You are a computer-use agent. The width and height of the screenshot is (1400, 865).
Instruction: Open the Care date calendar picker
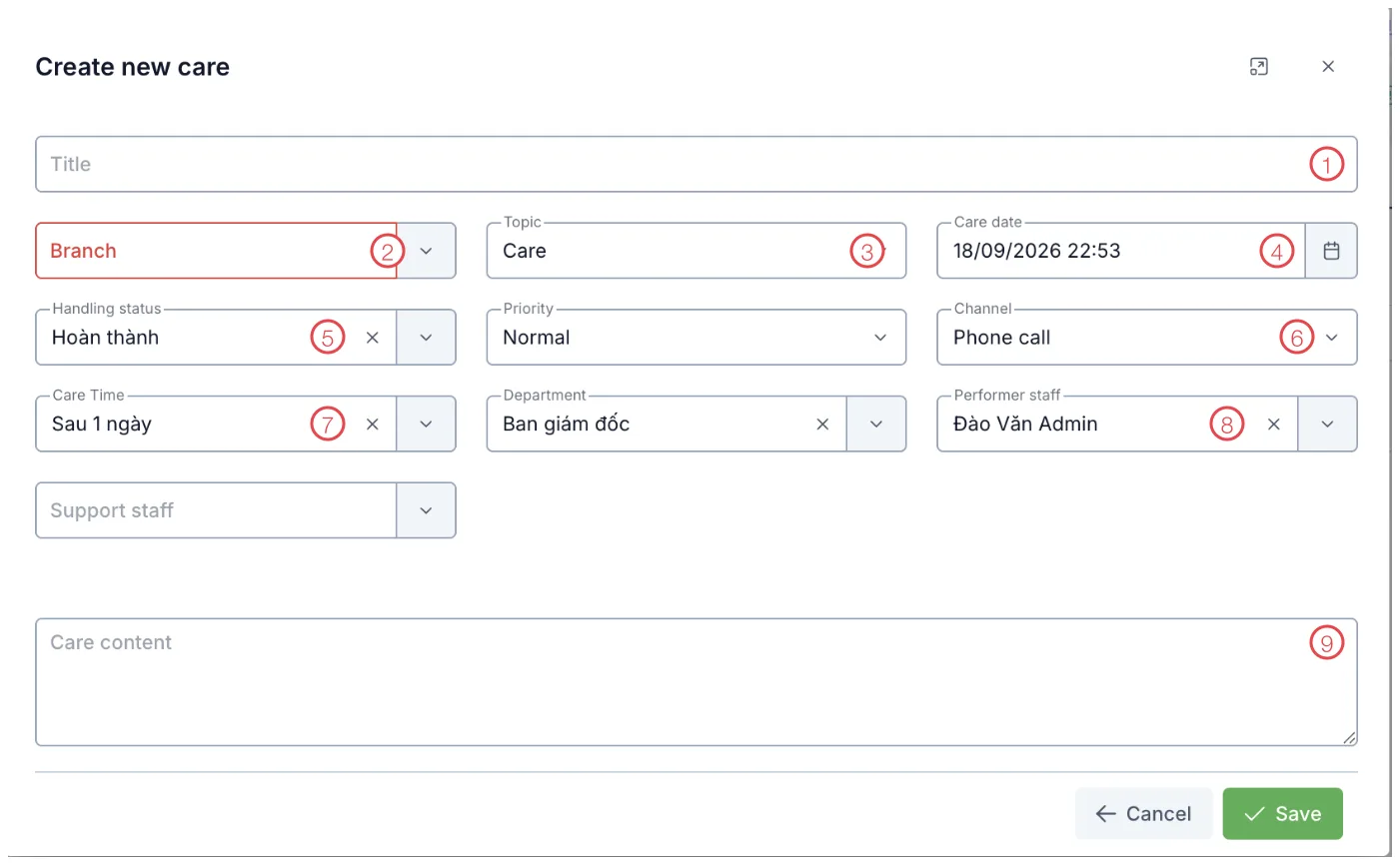click(x=1331, y=251)
